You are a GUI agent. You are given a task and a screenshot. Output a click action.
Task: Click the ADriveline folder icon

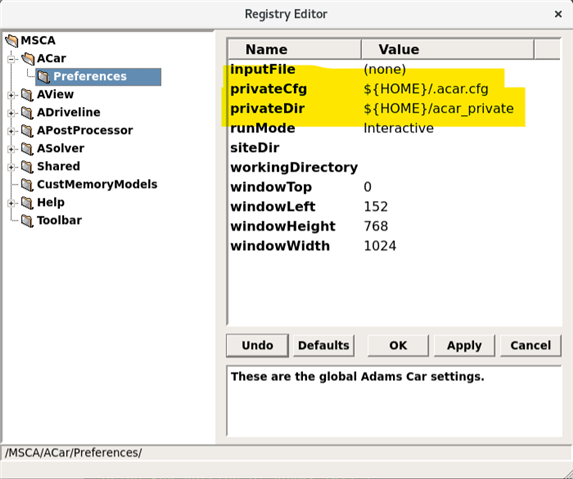27,113
